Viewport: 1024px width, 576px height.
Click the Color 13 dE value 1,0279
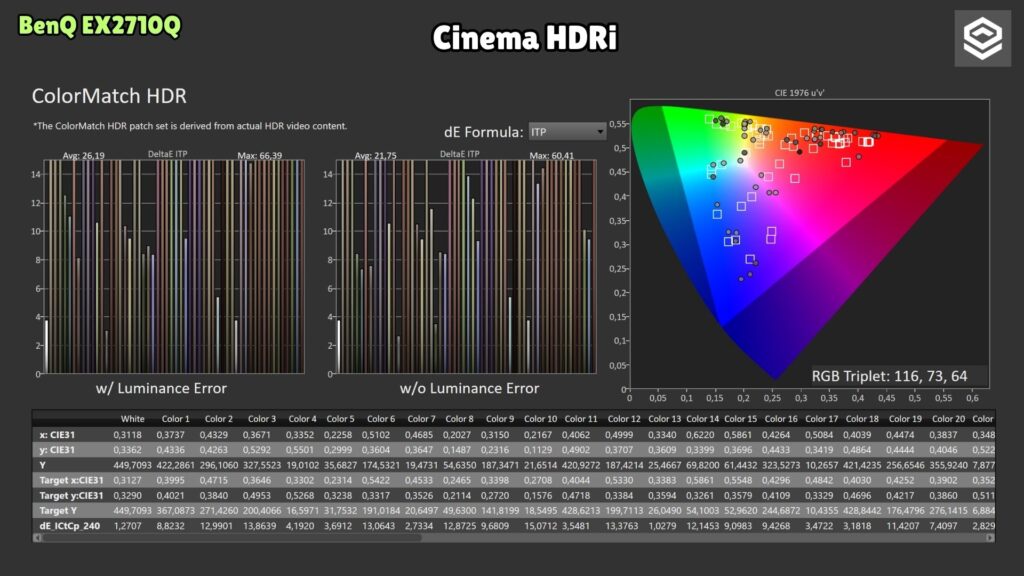click(662, 526)
